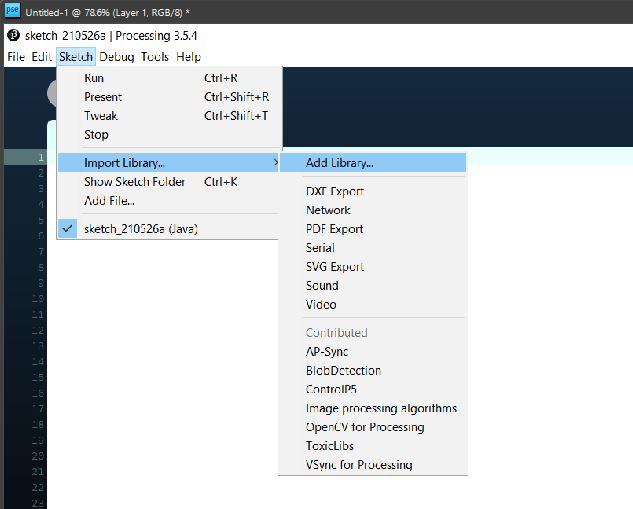Import the AP-Sync library
The width and height of the screenshot is (633, 509).
(x=373, y=352)
